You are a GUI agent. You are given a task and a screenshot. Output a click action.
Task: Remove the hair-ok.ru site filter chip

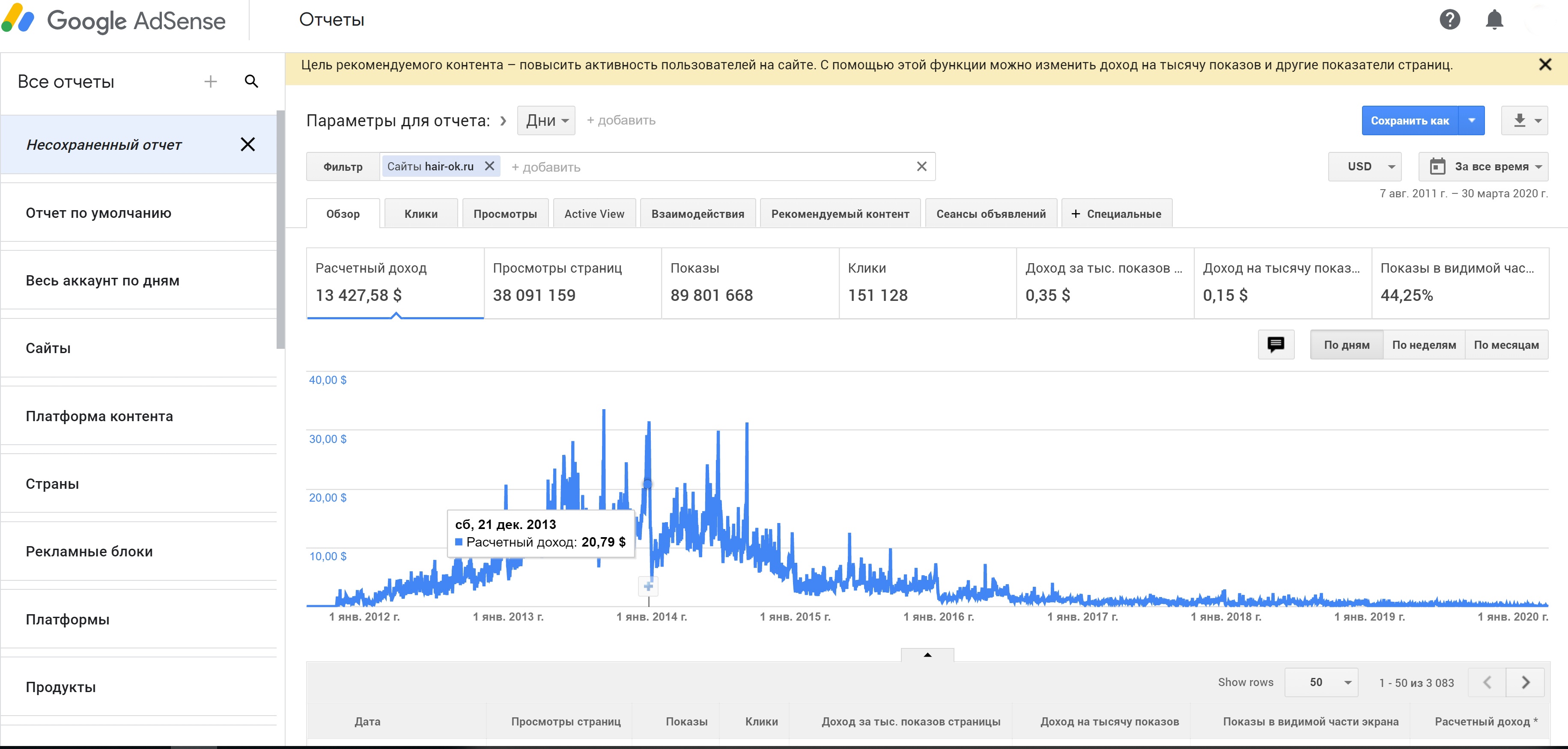coord(489,166)
